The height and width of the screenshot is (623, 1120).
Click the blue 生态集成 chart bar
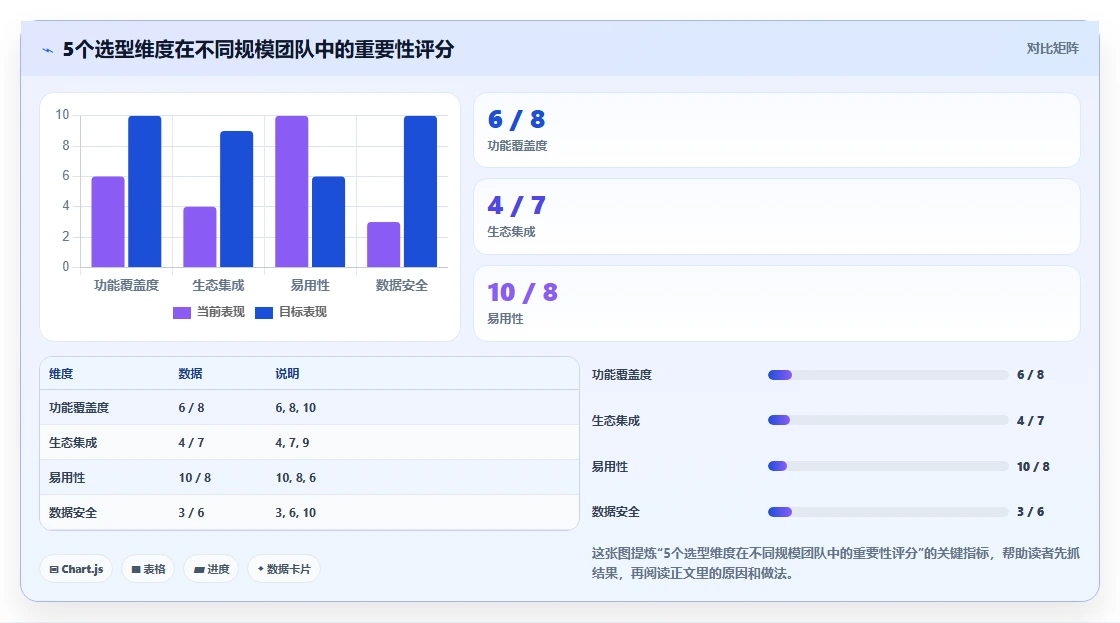[236, 199]
